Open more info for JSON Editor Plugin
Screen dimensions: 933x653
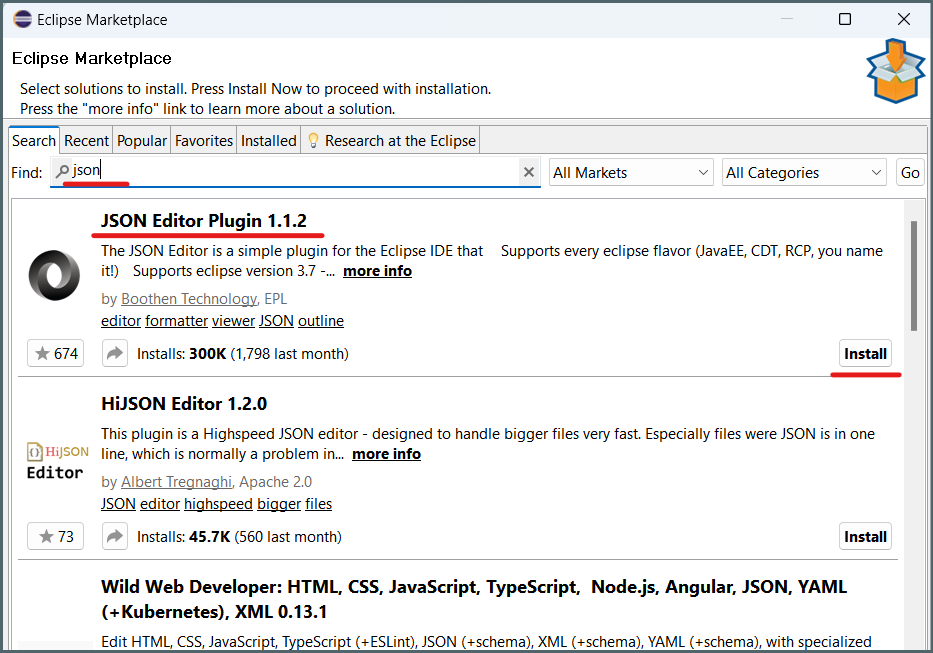[x=377, y=271]
